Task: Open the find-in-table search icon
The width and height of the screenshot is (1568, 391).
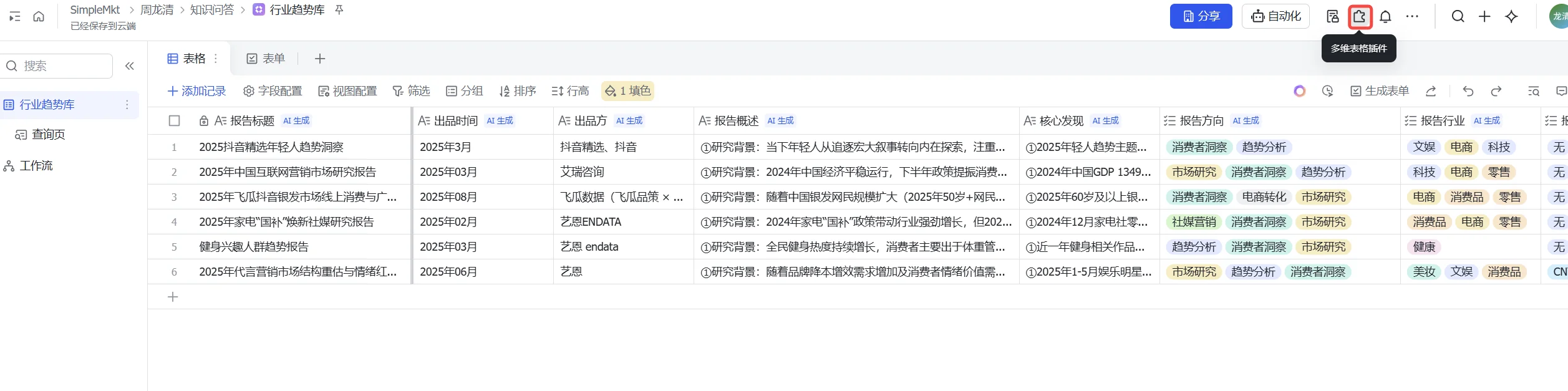Action: click(x=1534, y=92)
